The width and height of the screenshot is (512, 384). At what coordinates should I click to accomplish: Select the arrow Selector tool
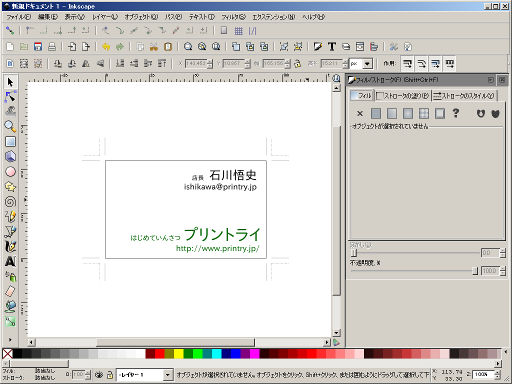10,82
